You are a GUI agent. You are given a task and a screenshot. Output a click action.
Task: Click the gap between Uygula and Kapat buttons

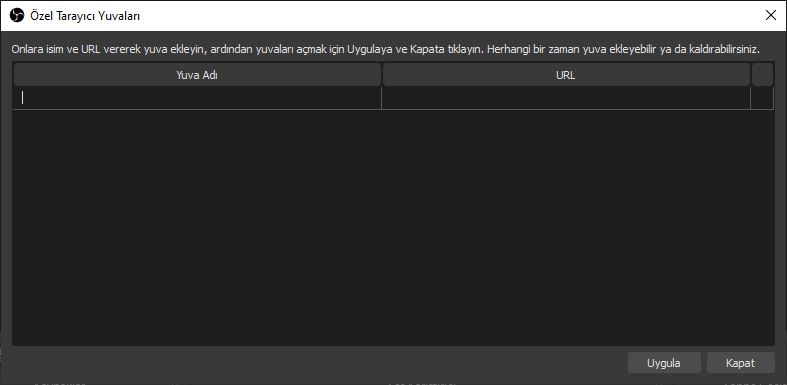click(x=704, y=363)
